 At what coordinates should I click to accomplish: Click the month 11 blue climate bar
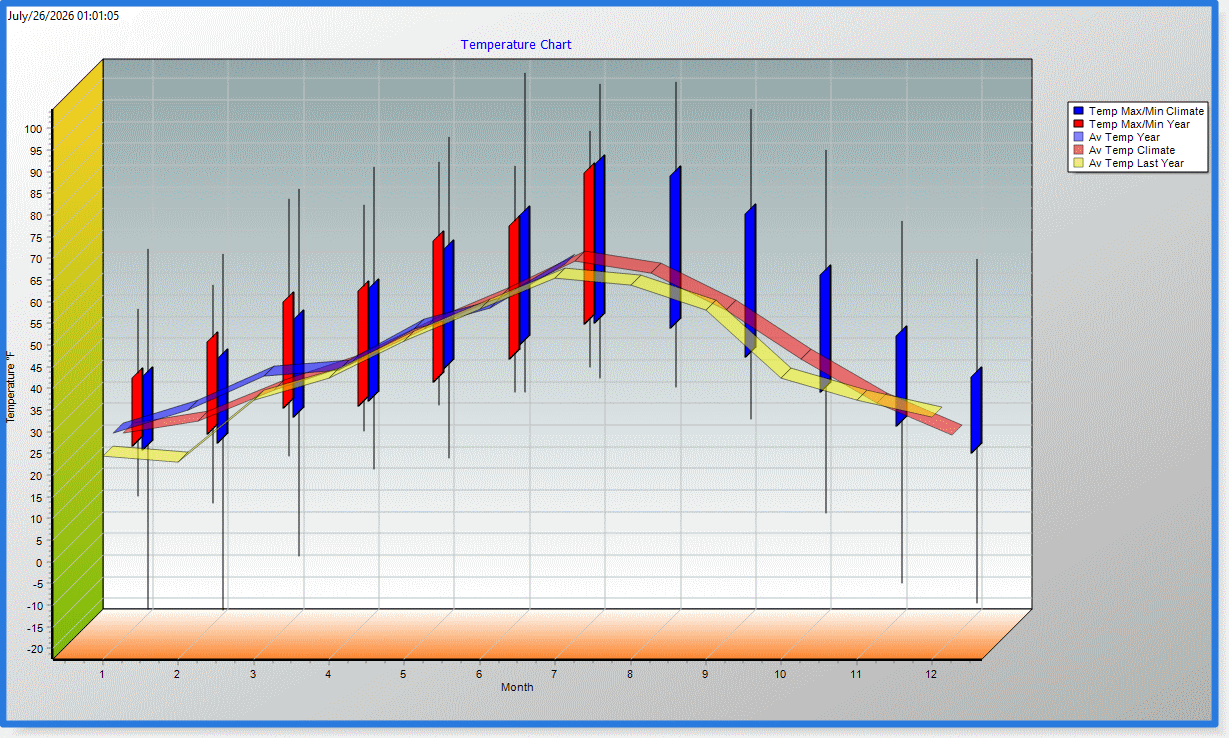901,376
